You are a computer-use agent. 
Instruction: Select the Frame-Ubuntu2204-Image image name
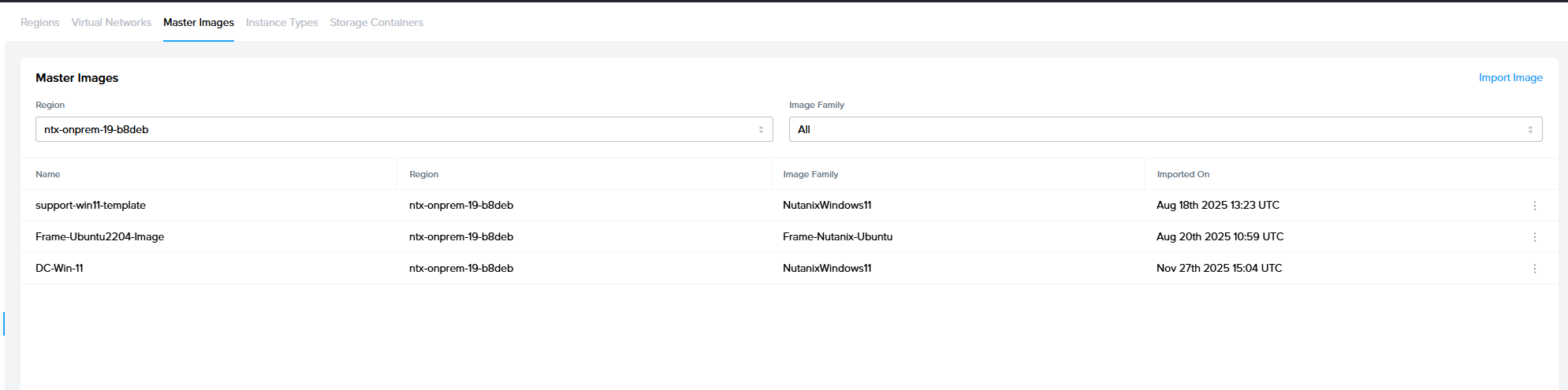(x=99, y=236)
